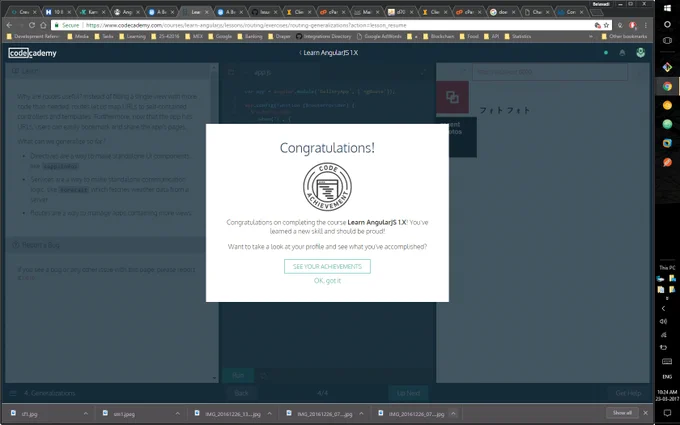The image size is (680, 425).
Task: Open the Food bookmarks folder
Action: [469, 36]
